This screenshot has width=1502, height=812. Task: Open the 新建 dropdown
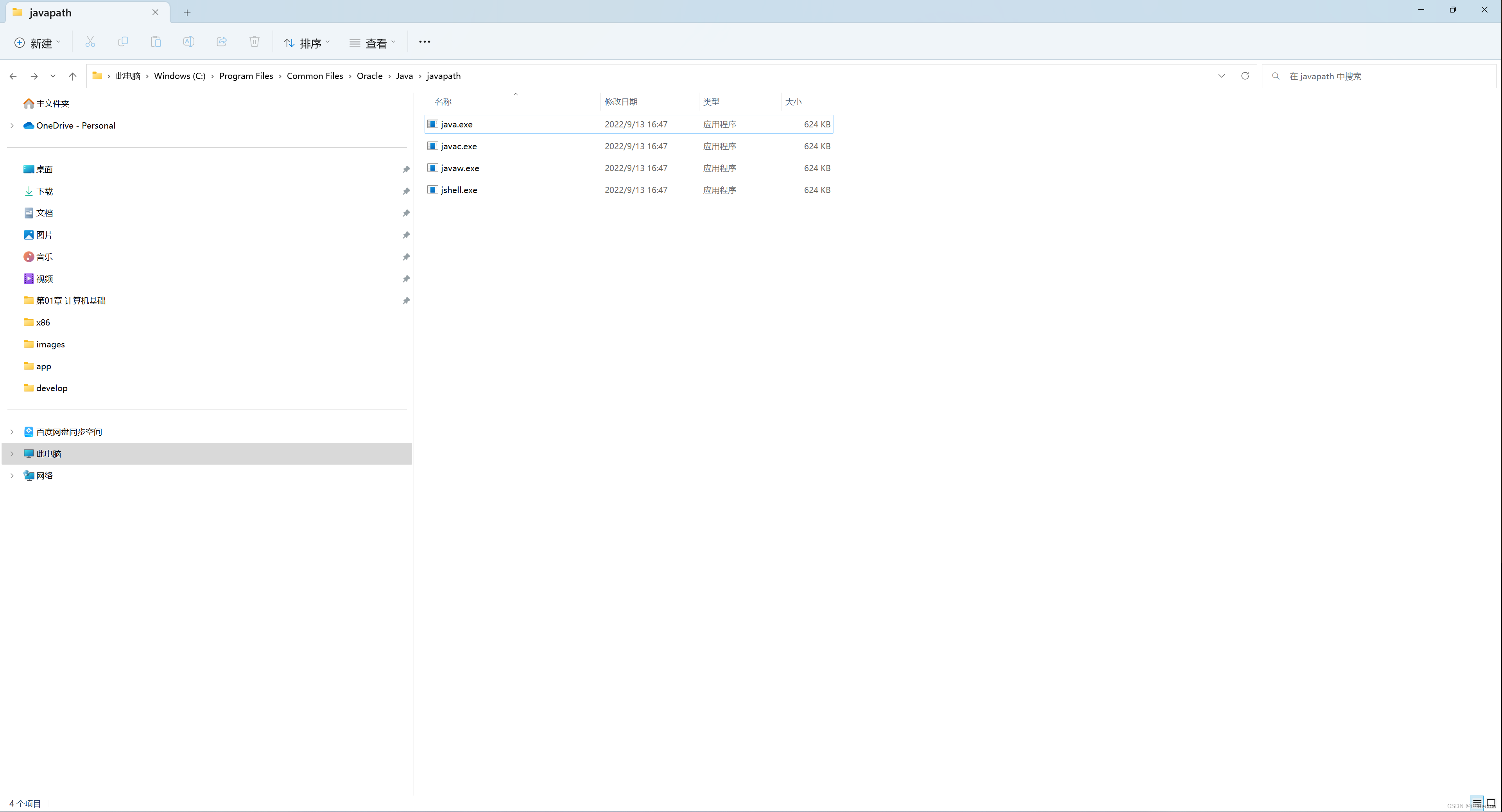point(37,43)
